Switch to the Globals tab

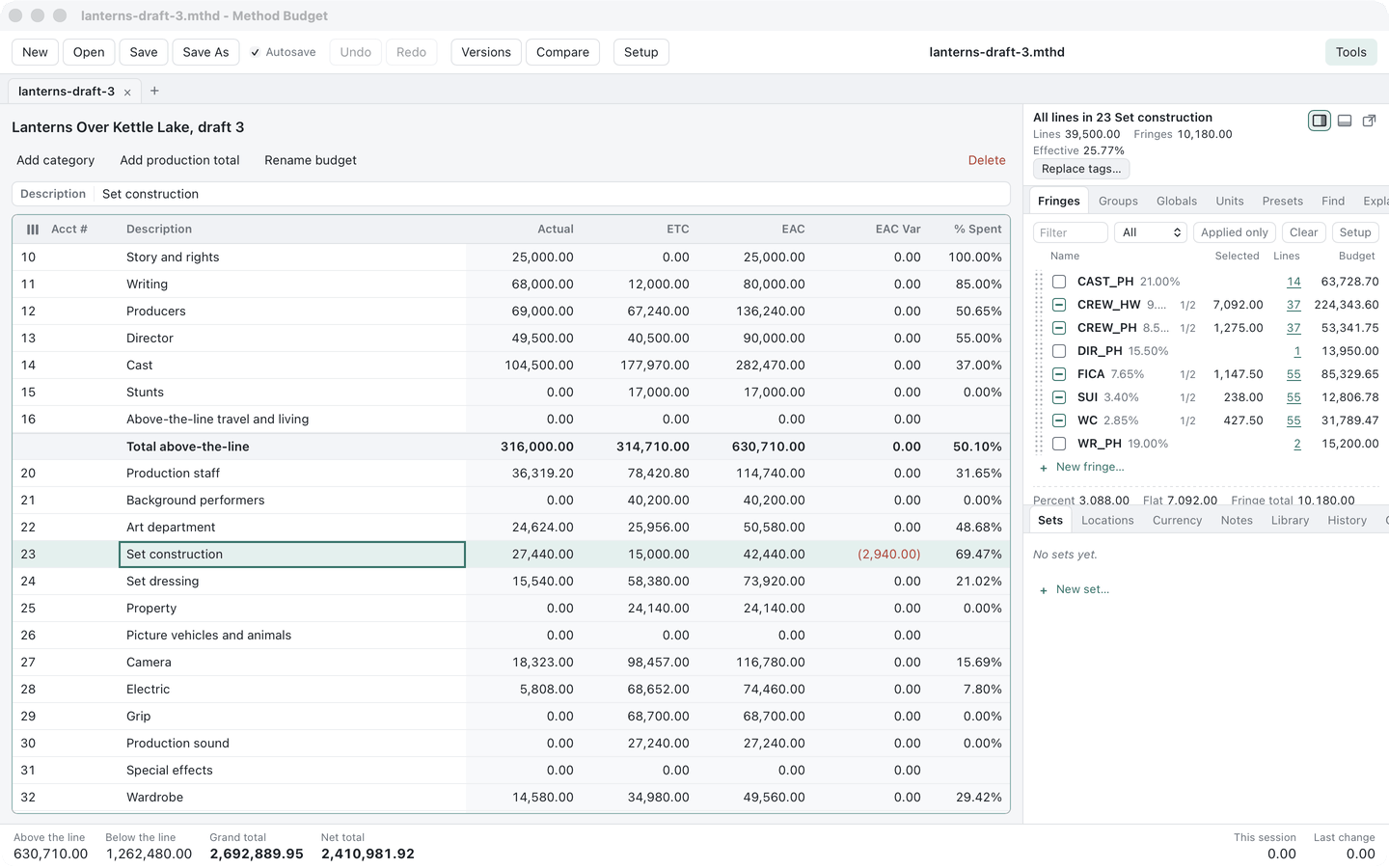click(x=1177, y=201)
